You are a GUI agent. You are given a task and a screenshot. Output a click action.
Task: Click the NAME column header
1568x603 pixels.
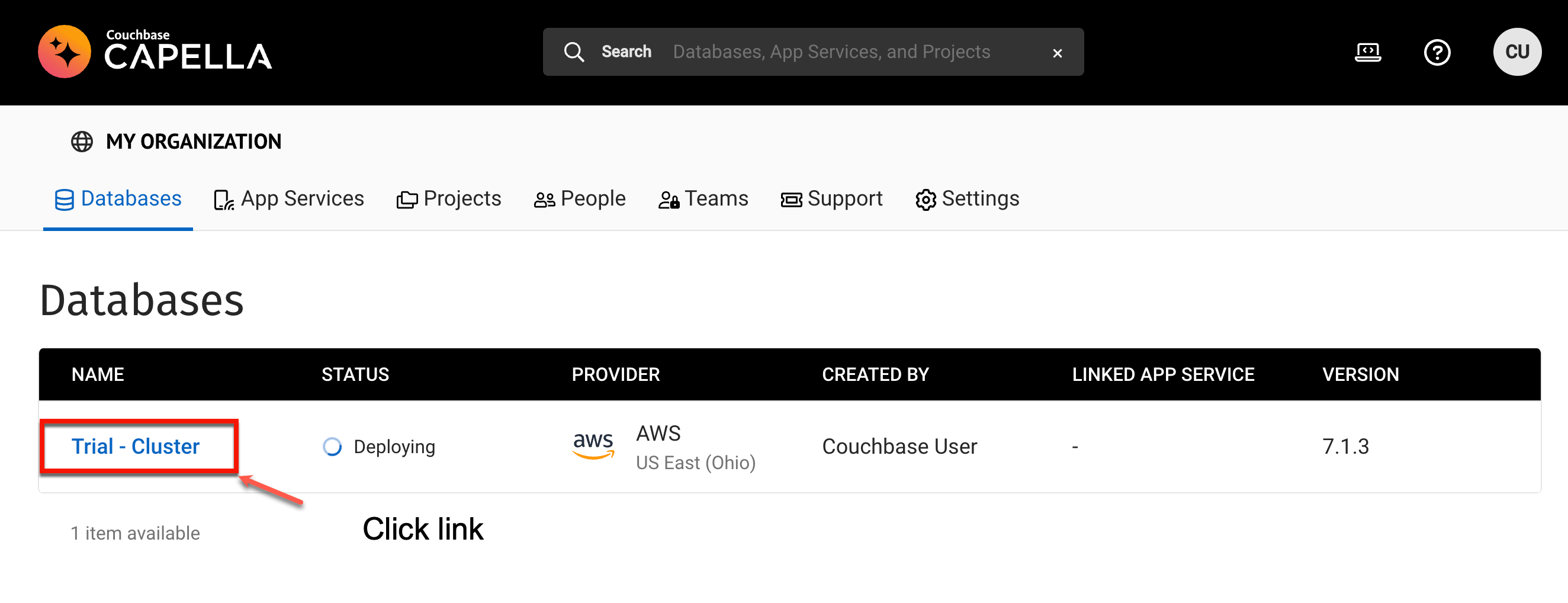click(x=98, y=374)
